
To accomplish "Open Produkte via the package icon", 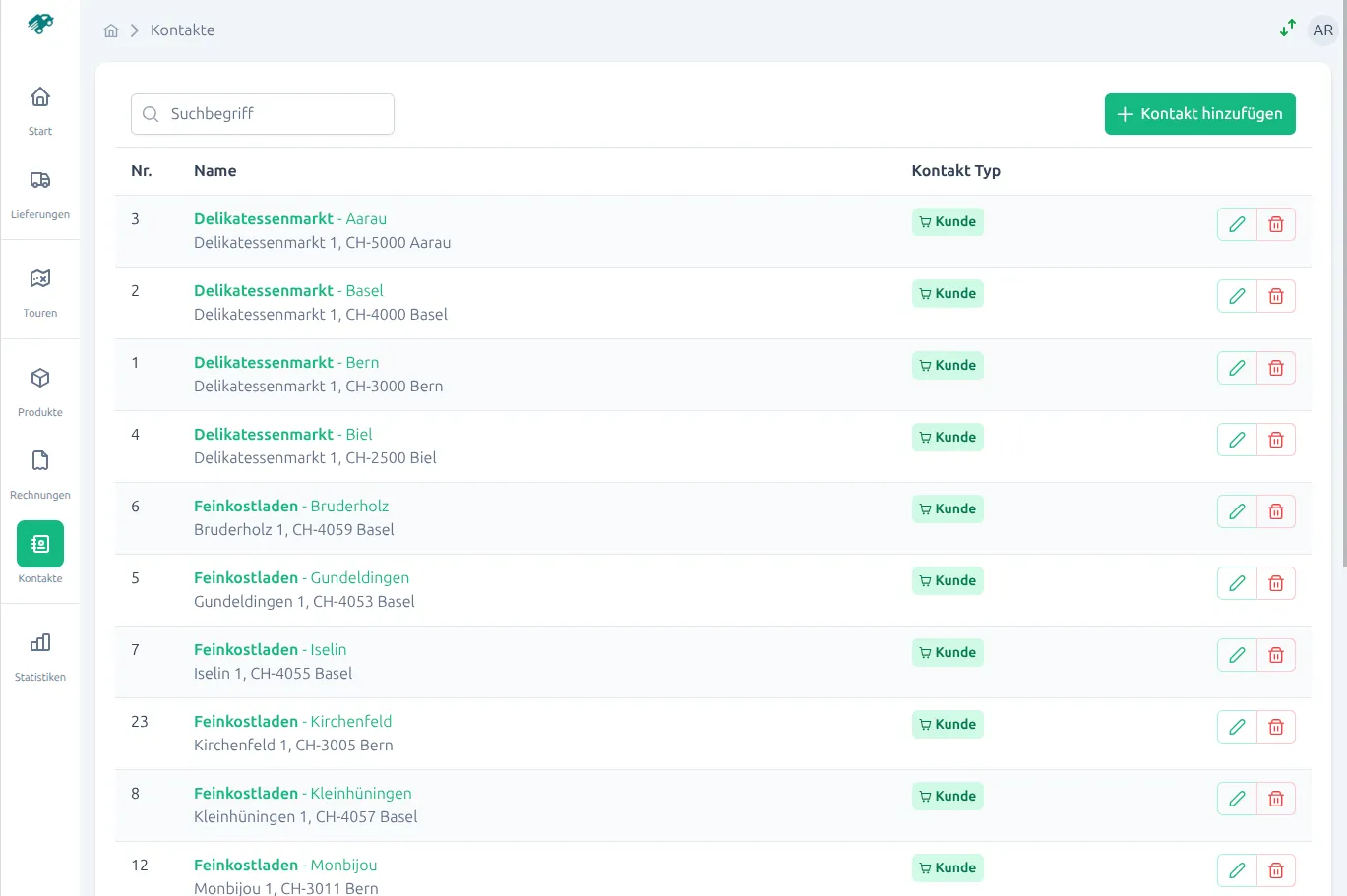I will 39,378.
